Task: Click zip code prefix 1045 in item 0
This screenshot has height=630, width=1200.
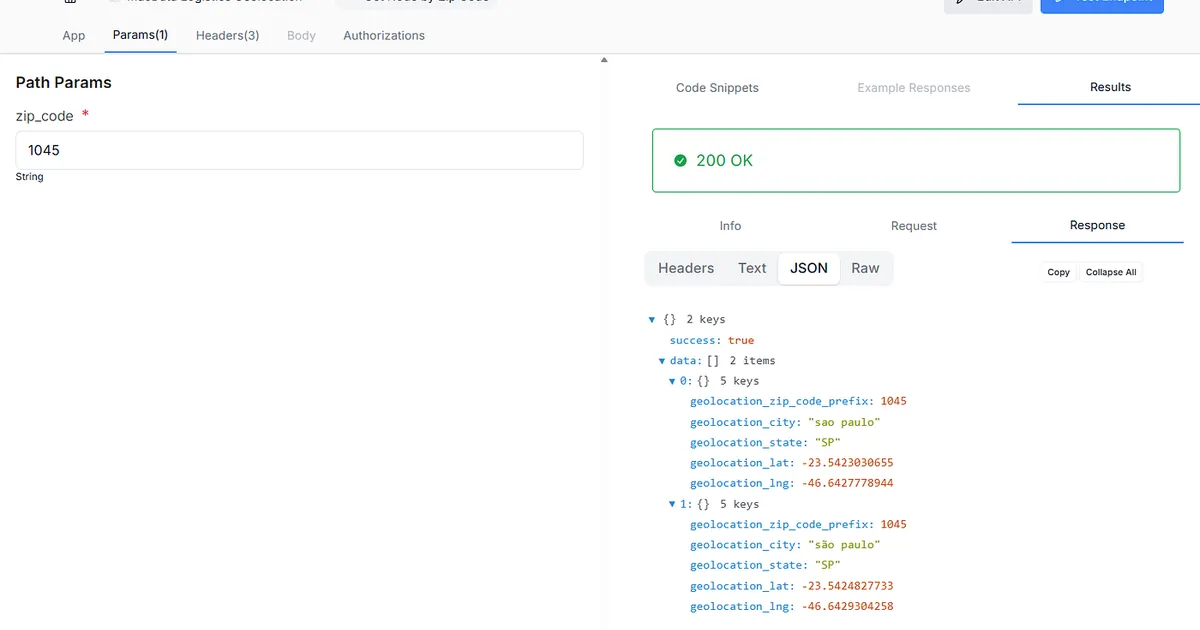Action: pos(893,401)
